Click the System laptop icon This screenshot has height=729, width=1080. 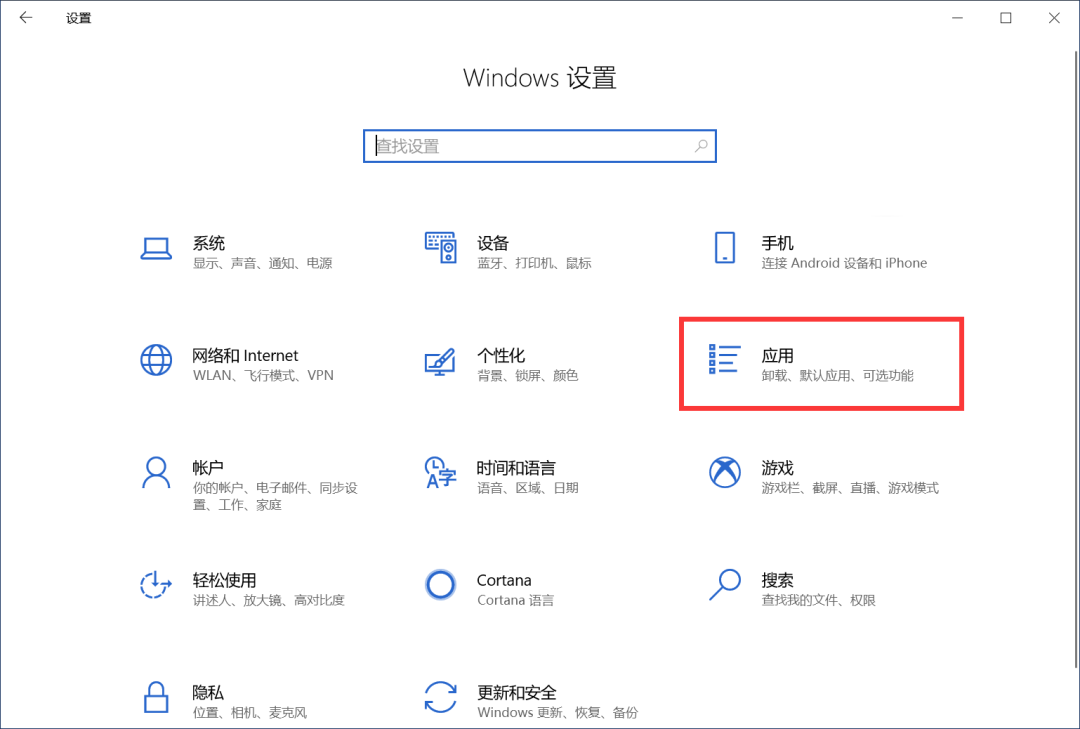156,249
